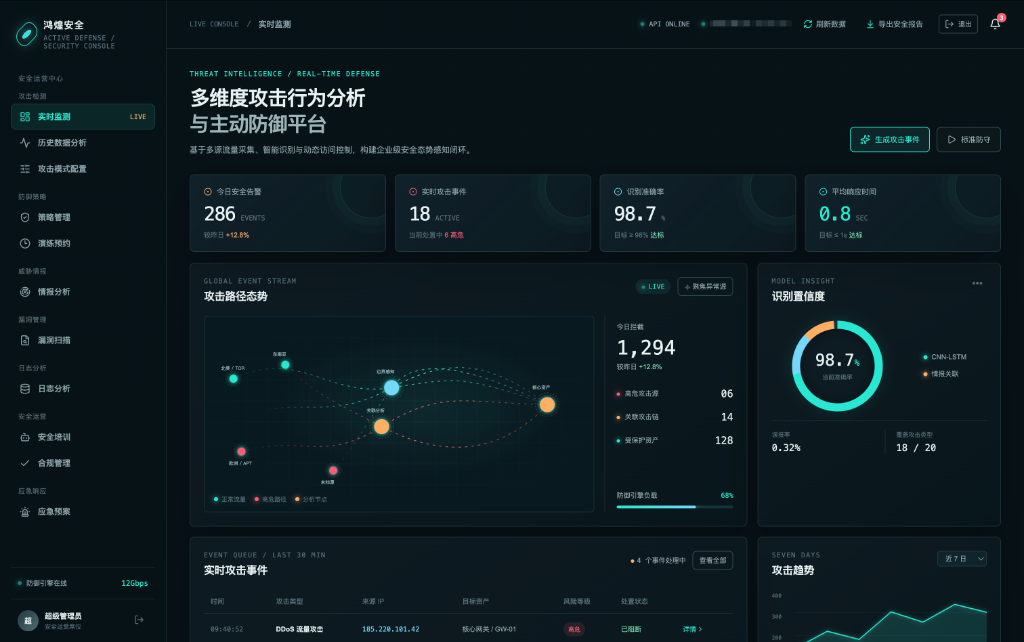Click the 正常流量 legend entry
Viewport: 1024px width, 642px height.
(229, 499)
